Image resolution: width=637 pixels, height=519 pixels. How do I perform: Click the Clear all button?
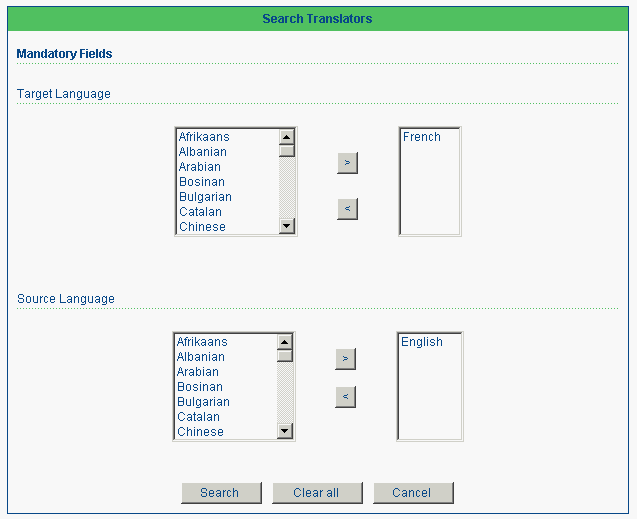coord(317,493)
